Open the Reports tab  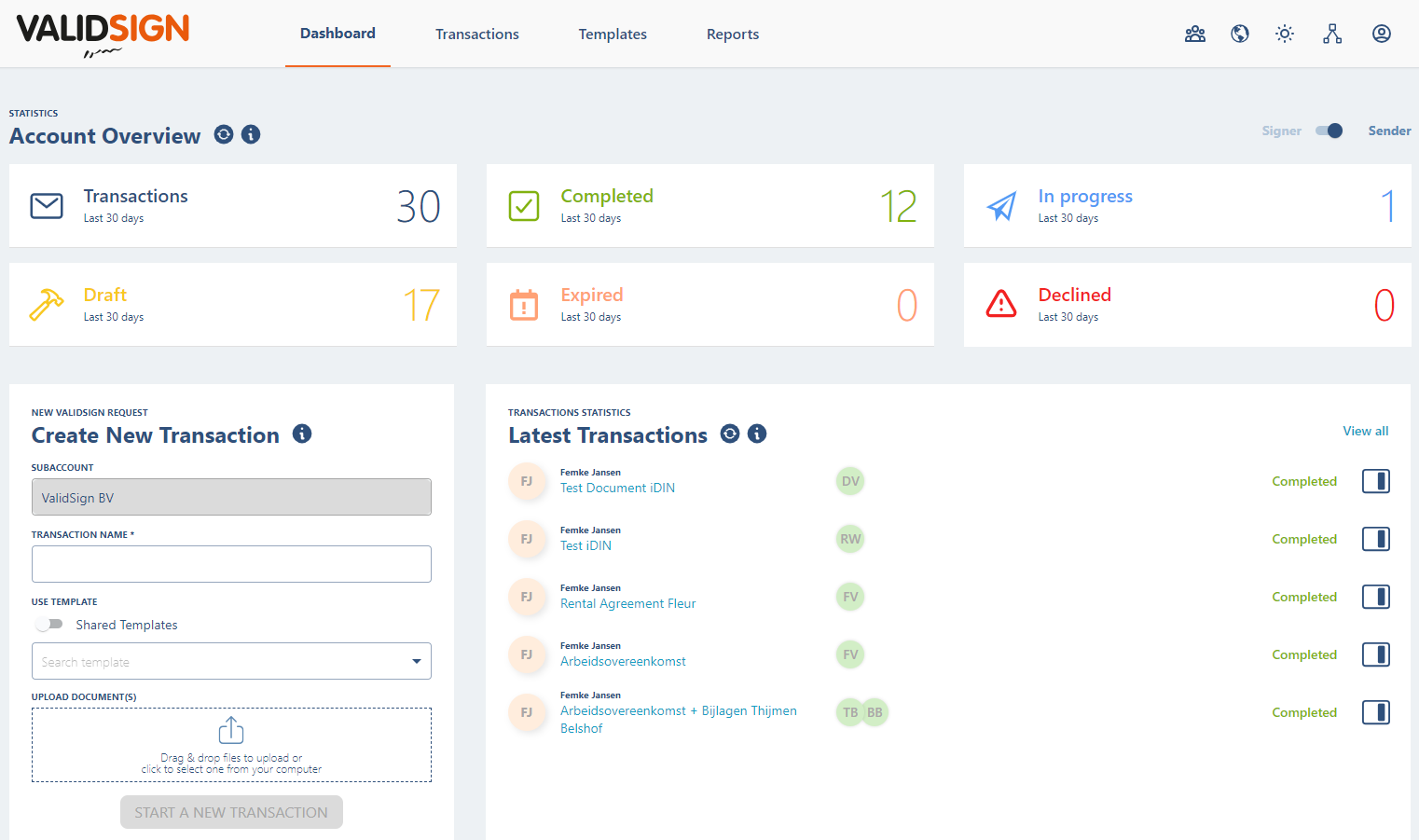[732, 34]
